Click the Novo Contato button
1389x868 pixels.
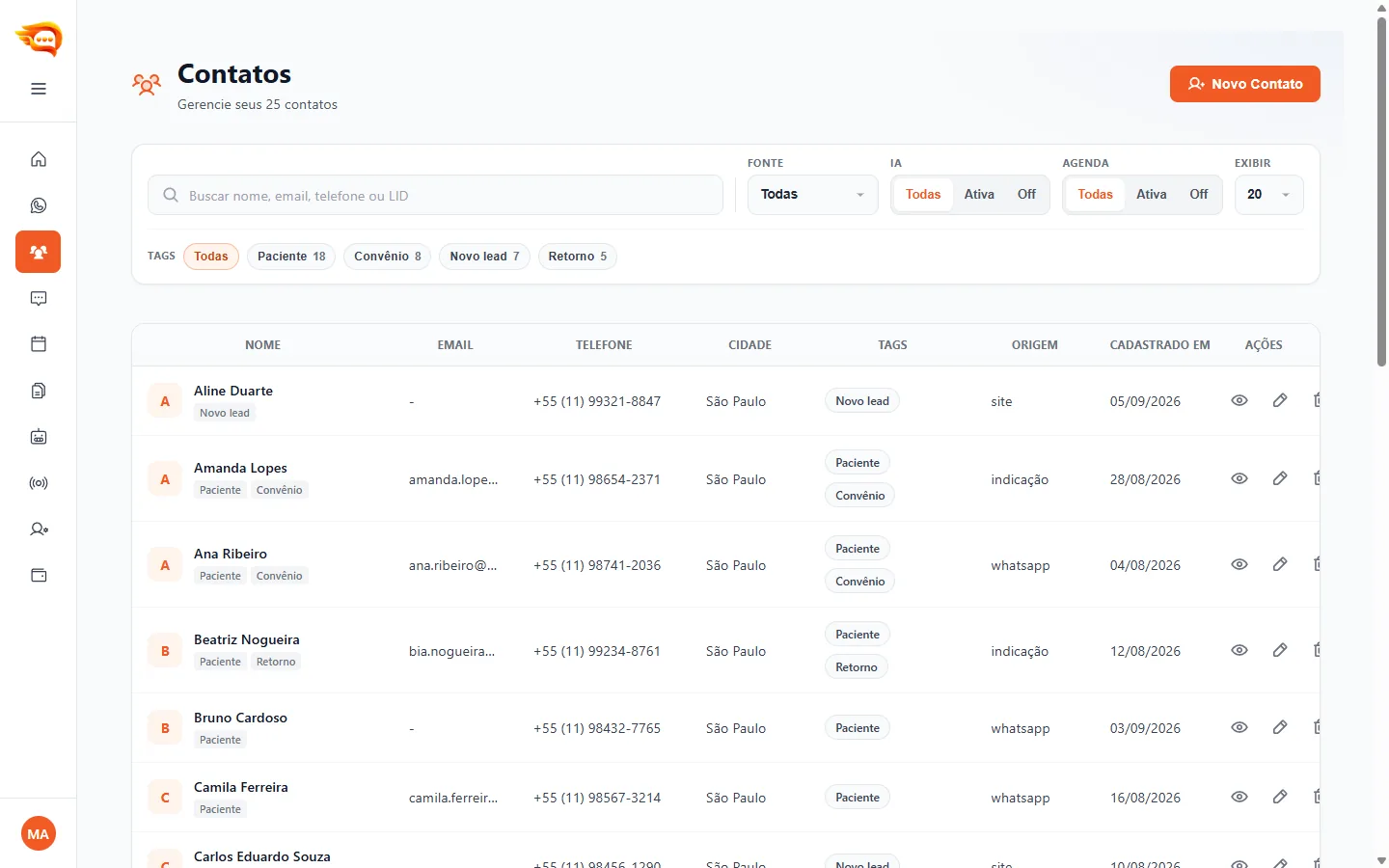[1244, 84]
